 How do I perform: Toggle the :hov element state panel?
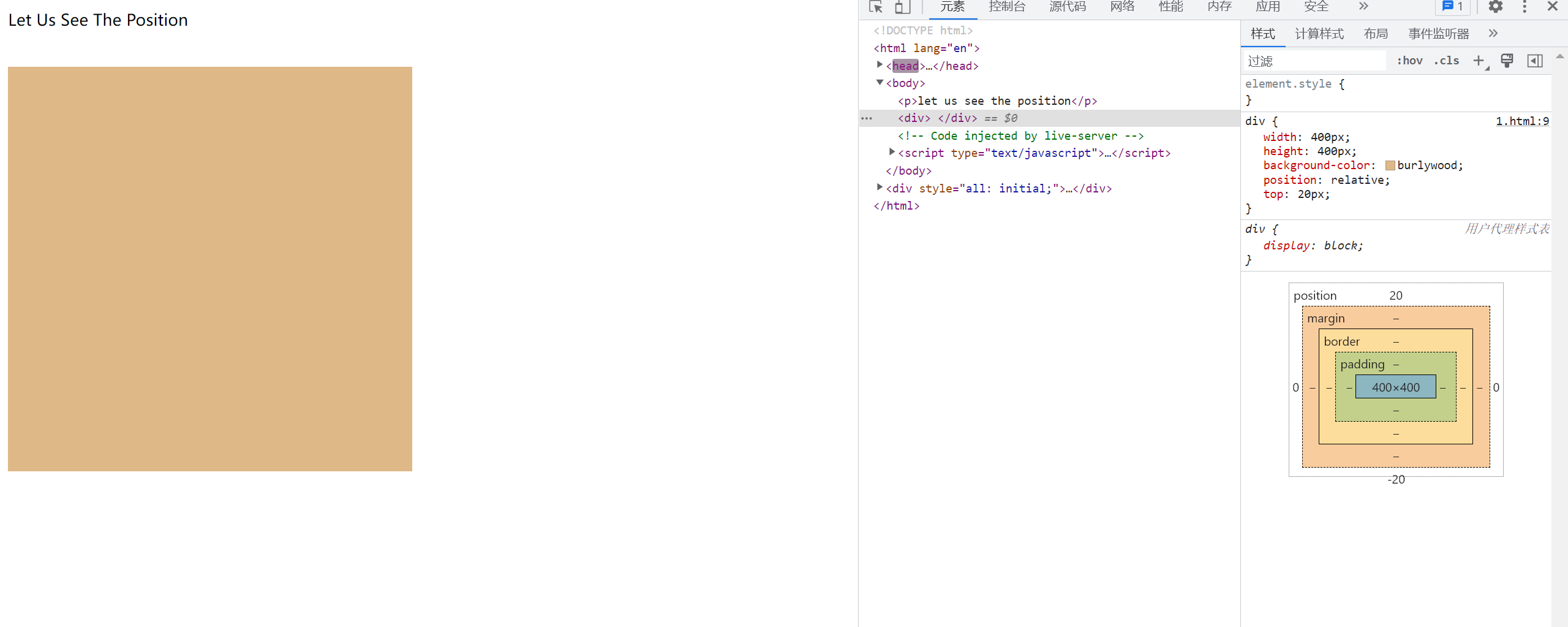click(x=1409, y=61)
